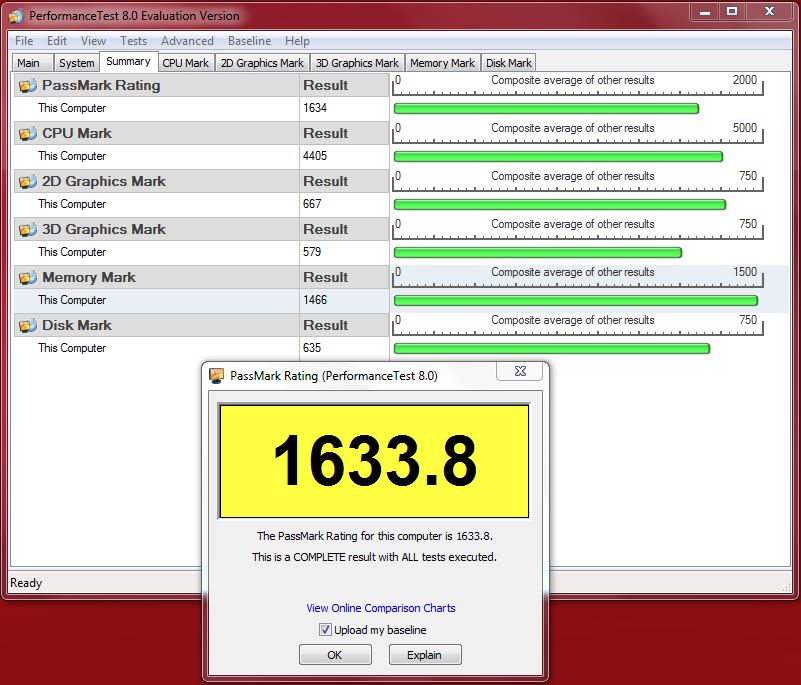This screenshot has width=801, height=685.
Task: Click the PassMark Rating green result bar
Action: [x=546, y=108]
